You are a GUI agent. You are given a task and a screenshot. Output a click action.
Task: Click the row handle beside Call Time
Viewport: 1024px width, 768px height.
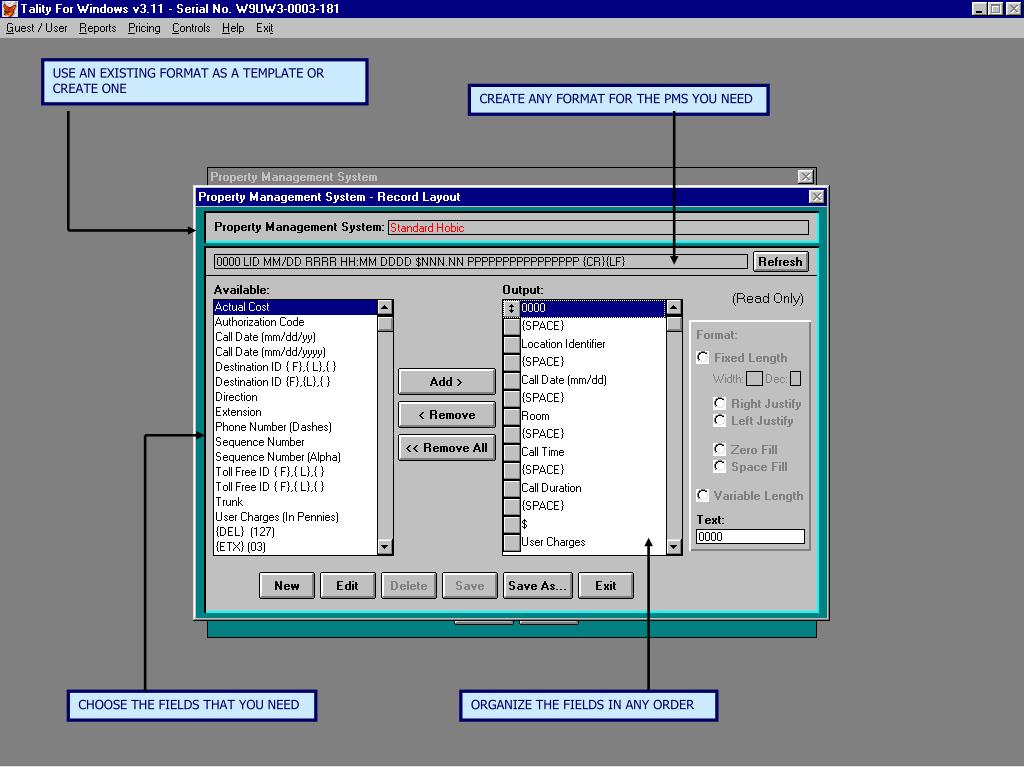(x=511, y=452)
